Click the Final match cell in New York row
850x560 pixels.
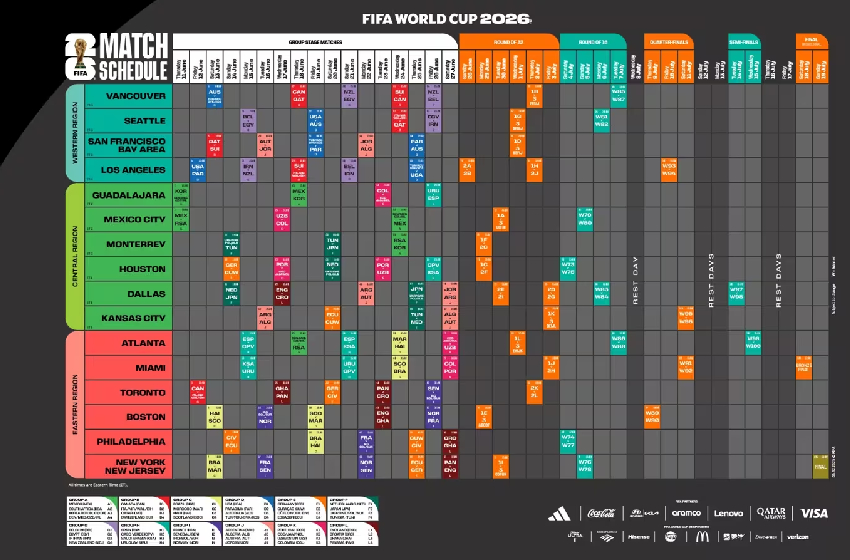coord(820,465)
